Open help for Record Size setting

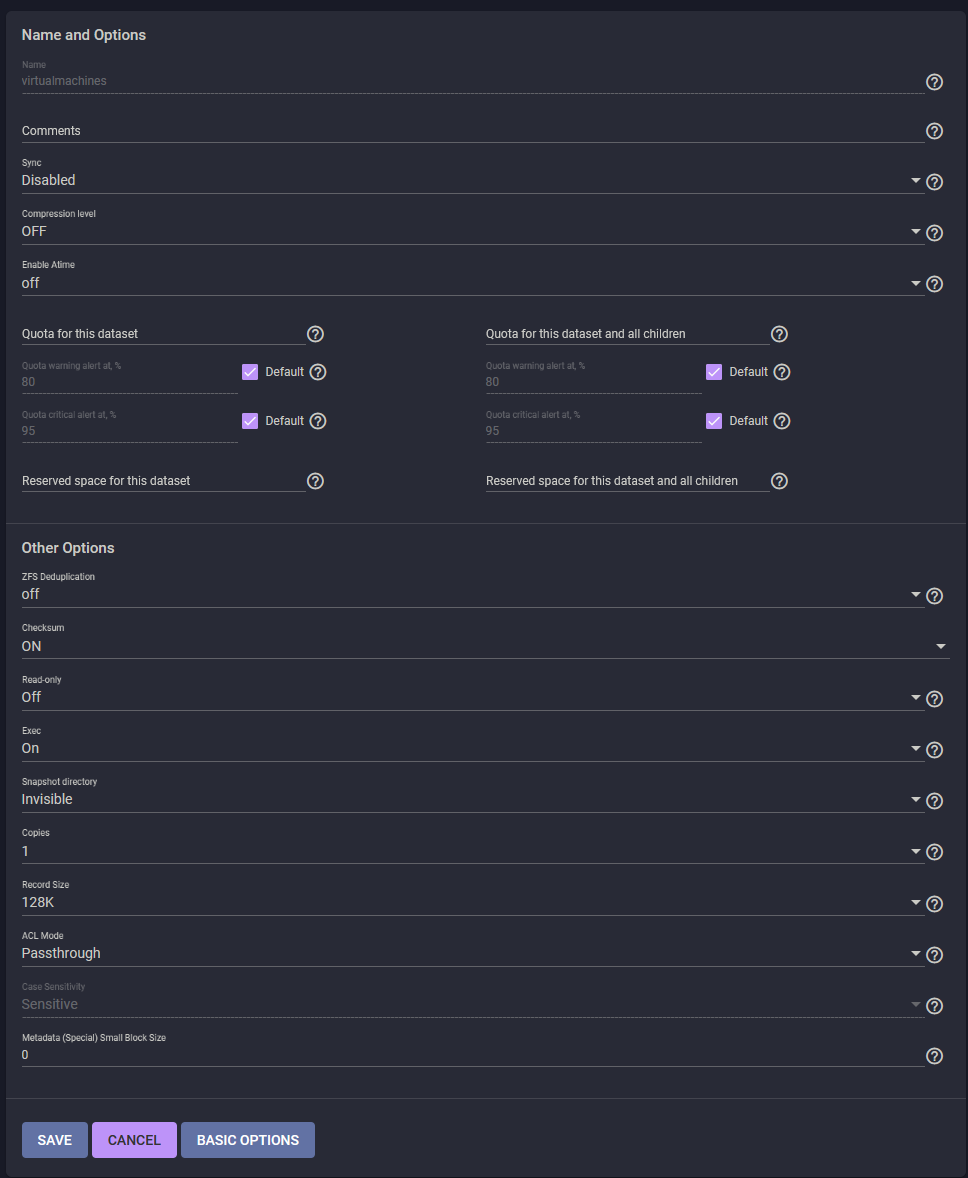click(934, 904)
